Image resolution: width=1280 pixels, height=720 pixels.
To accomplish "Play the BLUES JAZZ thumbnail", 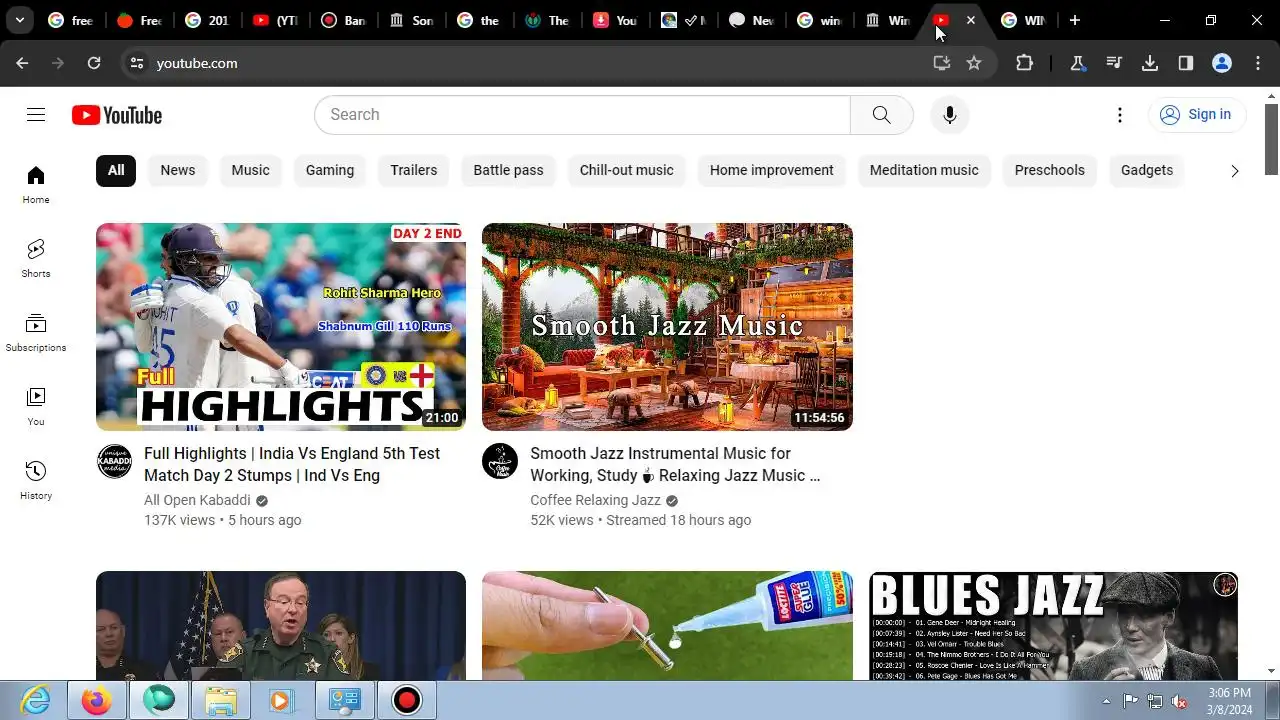I will tap(1053, 626).
